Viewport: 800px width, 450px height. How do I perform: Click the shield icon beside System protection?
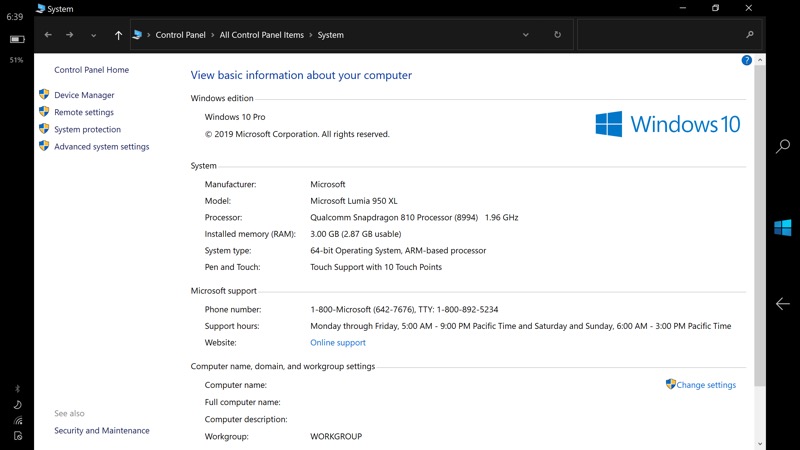pos(44,129)
